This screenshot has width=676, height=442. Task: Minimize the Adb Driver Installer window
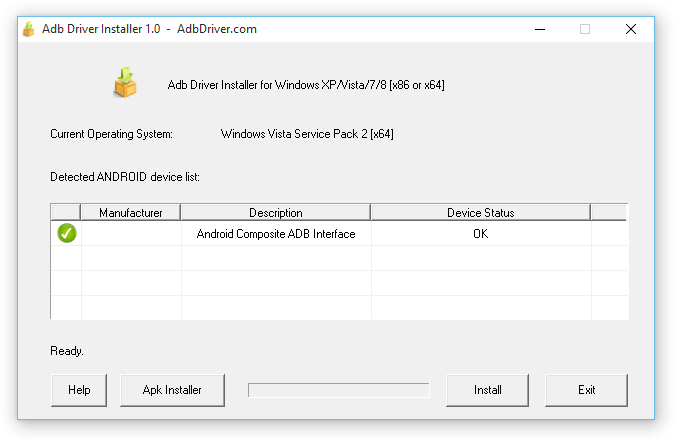(539, 29)
